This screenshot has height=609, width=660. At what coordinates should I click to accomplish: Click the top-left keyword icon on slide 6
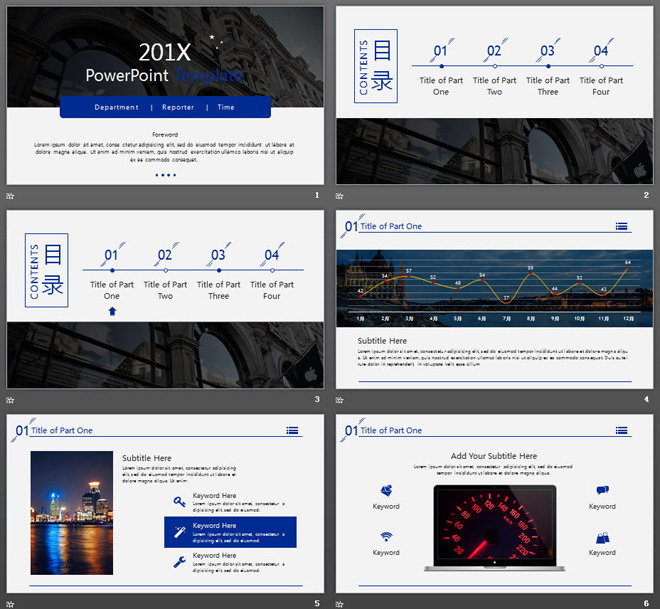[386, 490]
